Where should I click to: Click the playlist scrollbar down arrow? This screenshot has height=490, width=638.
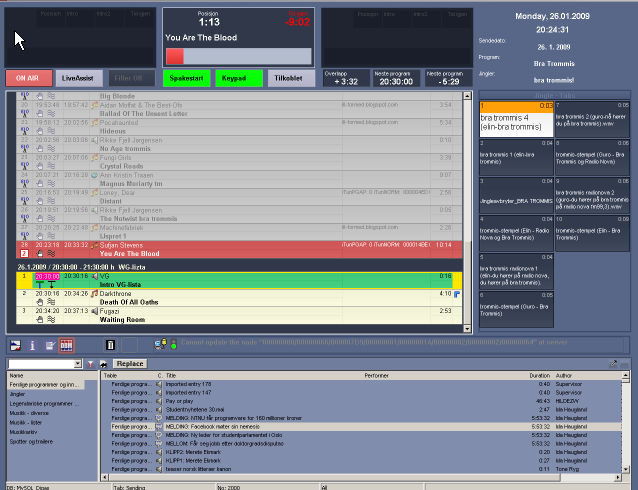pos(467,328)
